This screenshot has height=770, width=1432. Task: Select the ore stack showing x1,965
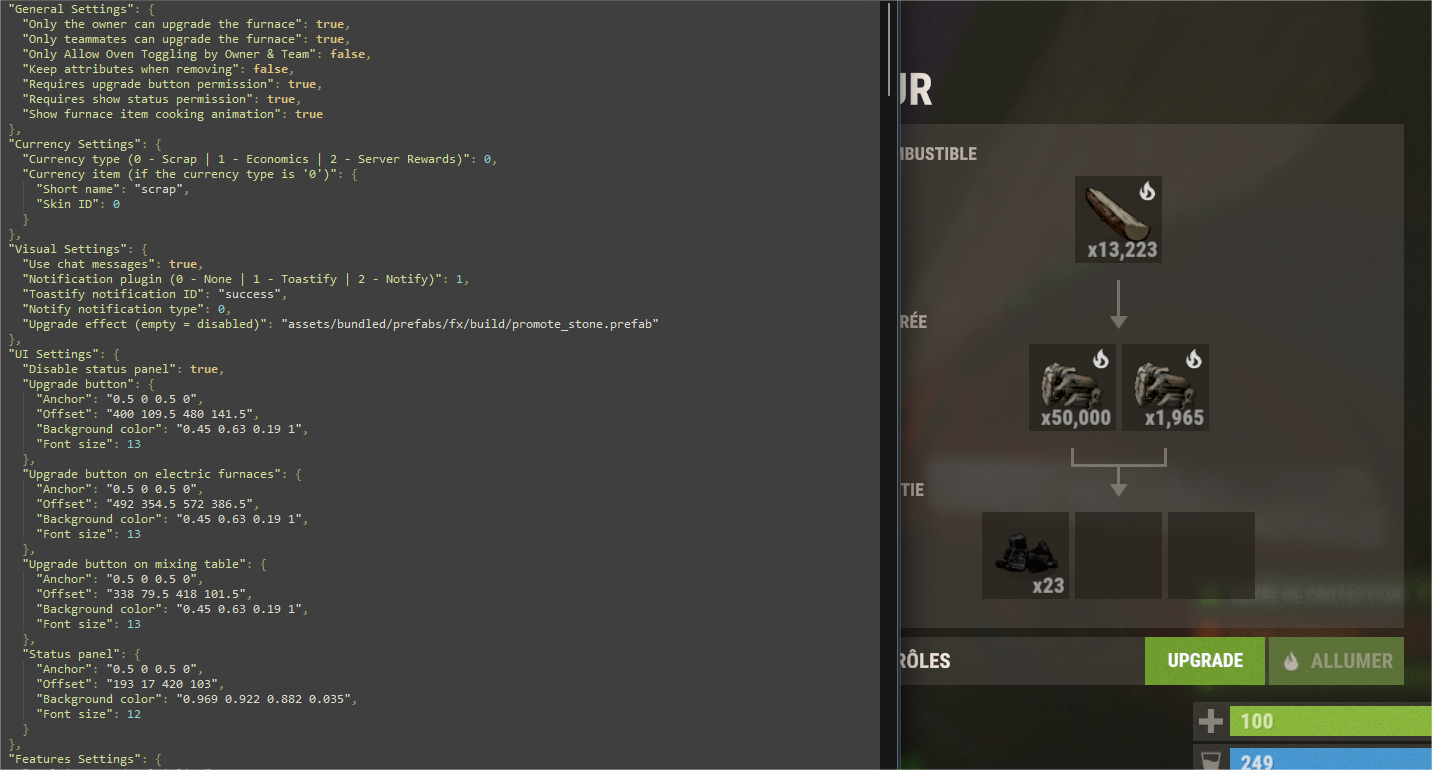click(1165, 387)
